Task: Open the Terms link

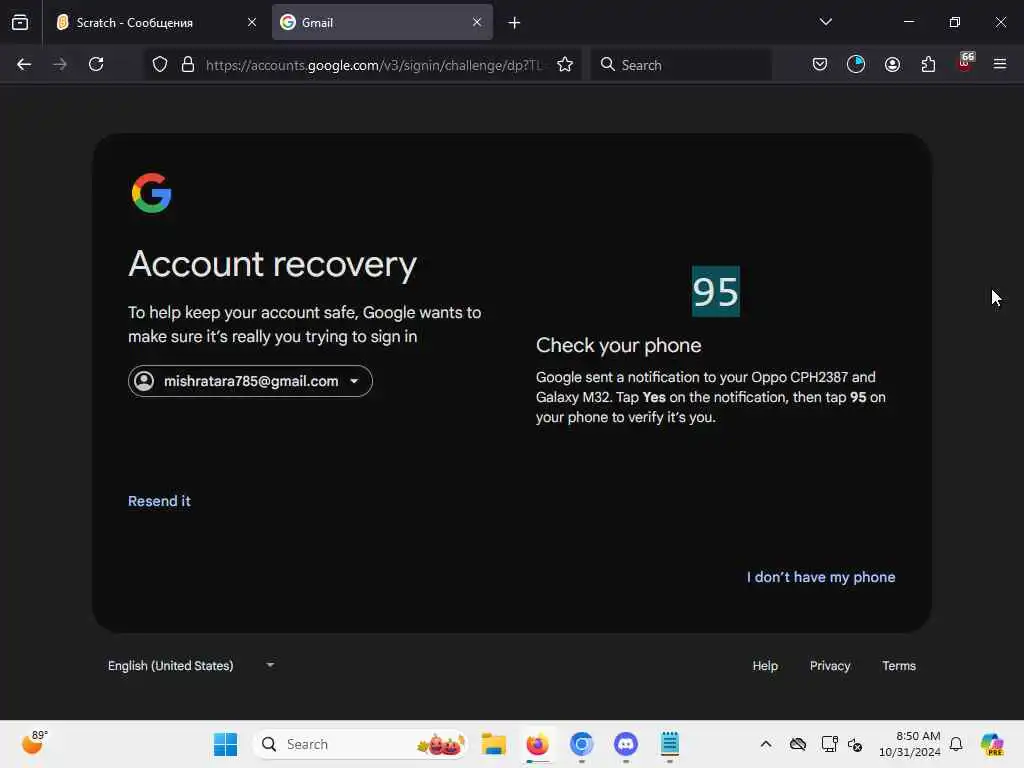Action: point(899,665)
